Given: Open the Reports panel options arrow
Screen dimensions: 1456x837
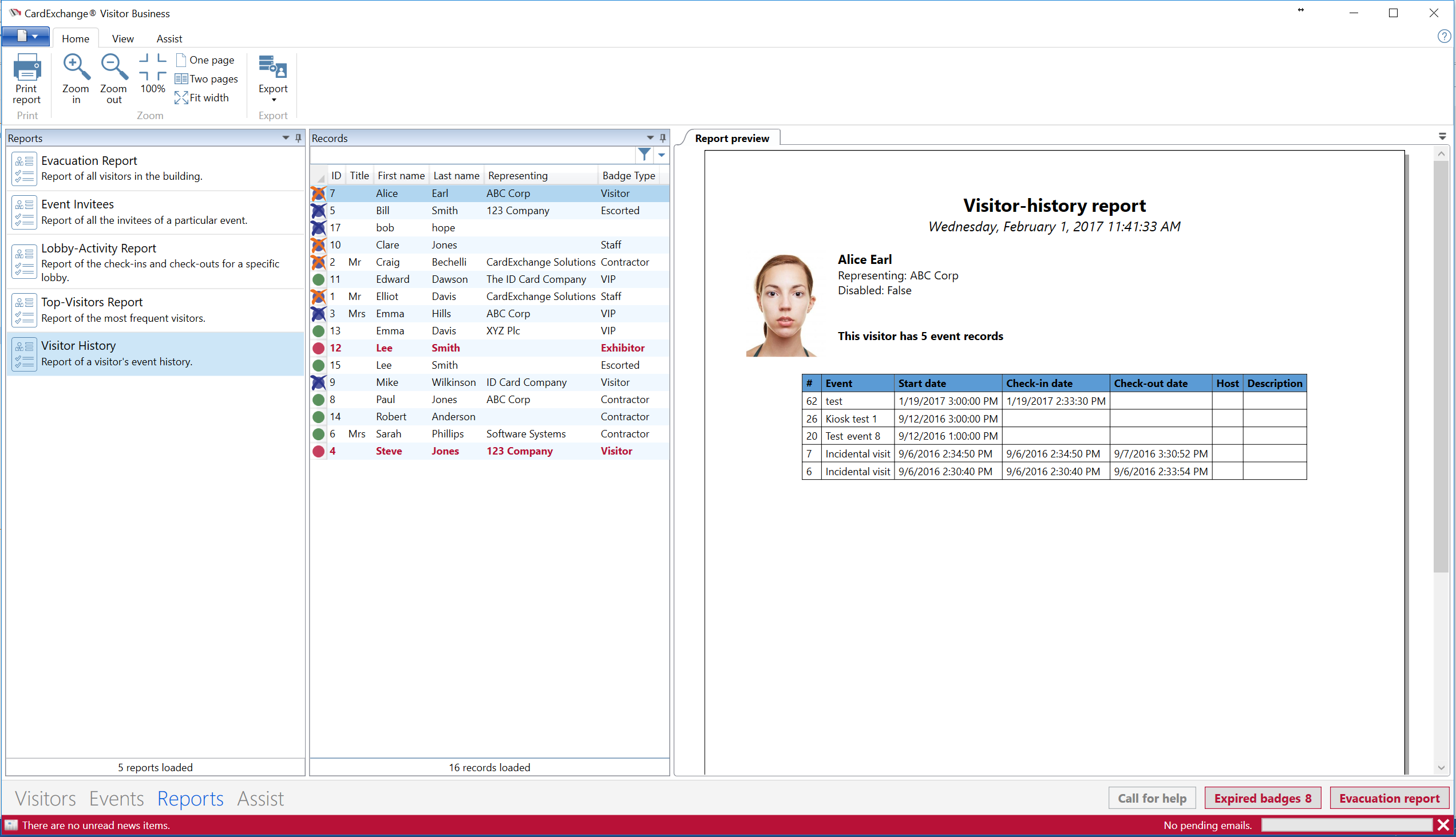Looking at the screenshot, I should pos(286,138).
